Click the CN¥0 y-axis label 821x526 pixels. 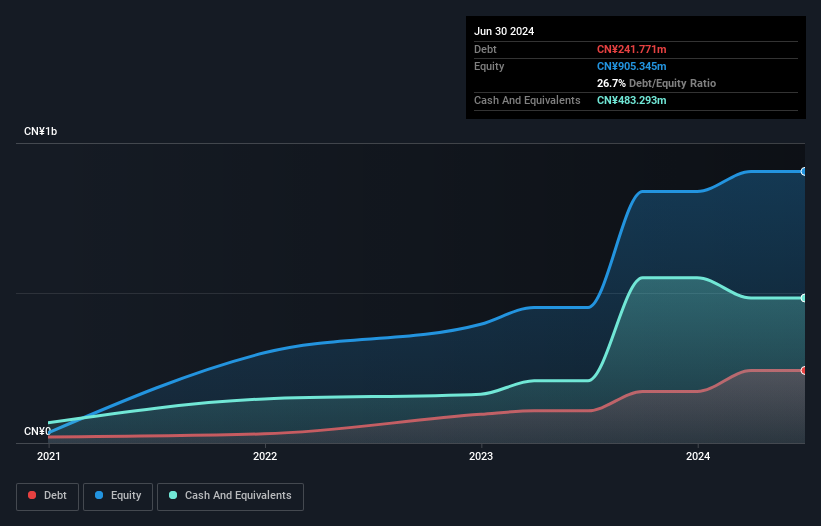click(37, 431)
